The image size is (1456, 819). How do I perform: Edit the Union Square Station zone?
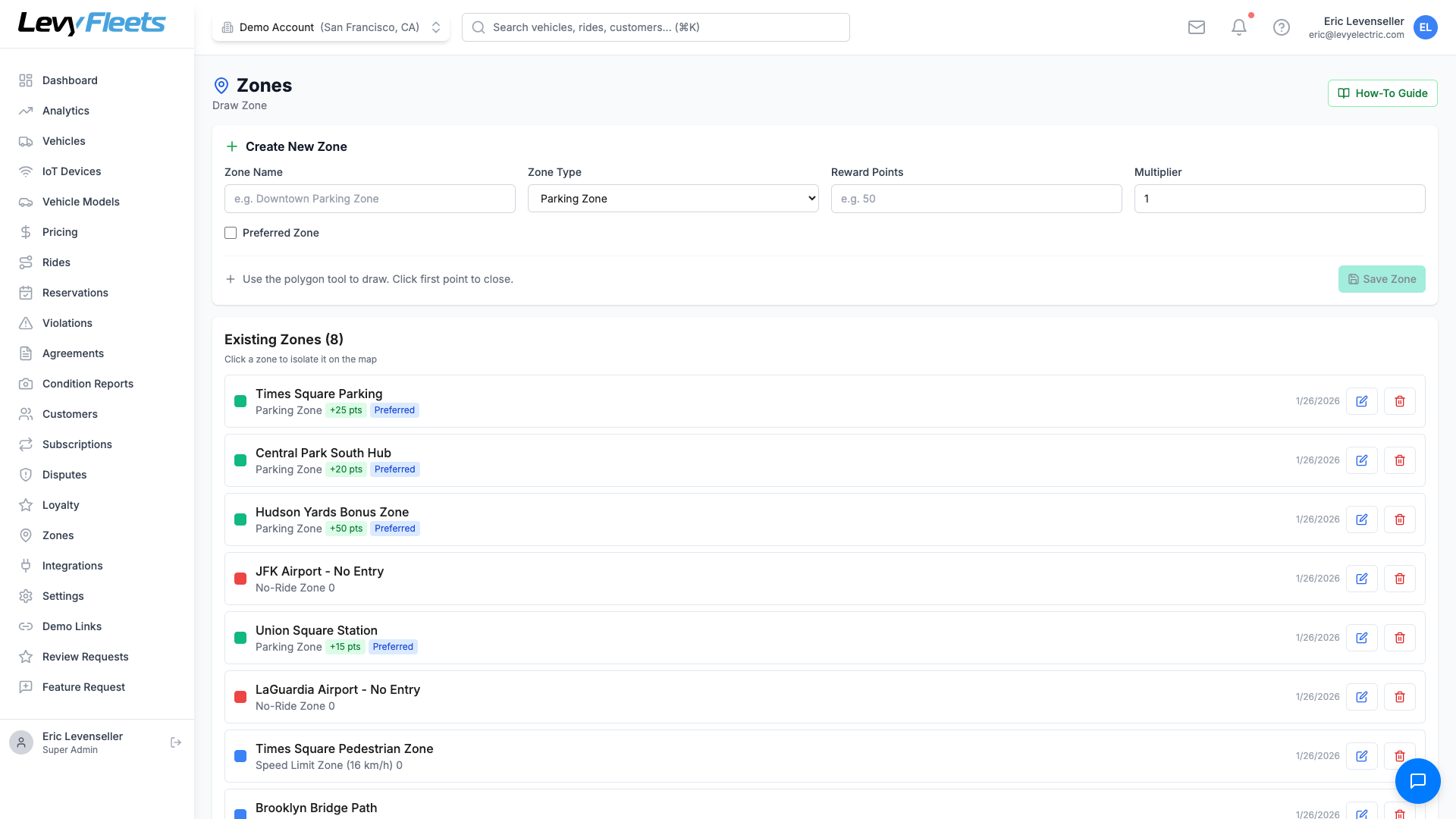click(x=1362, y=638)
